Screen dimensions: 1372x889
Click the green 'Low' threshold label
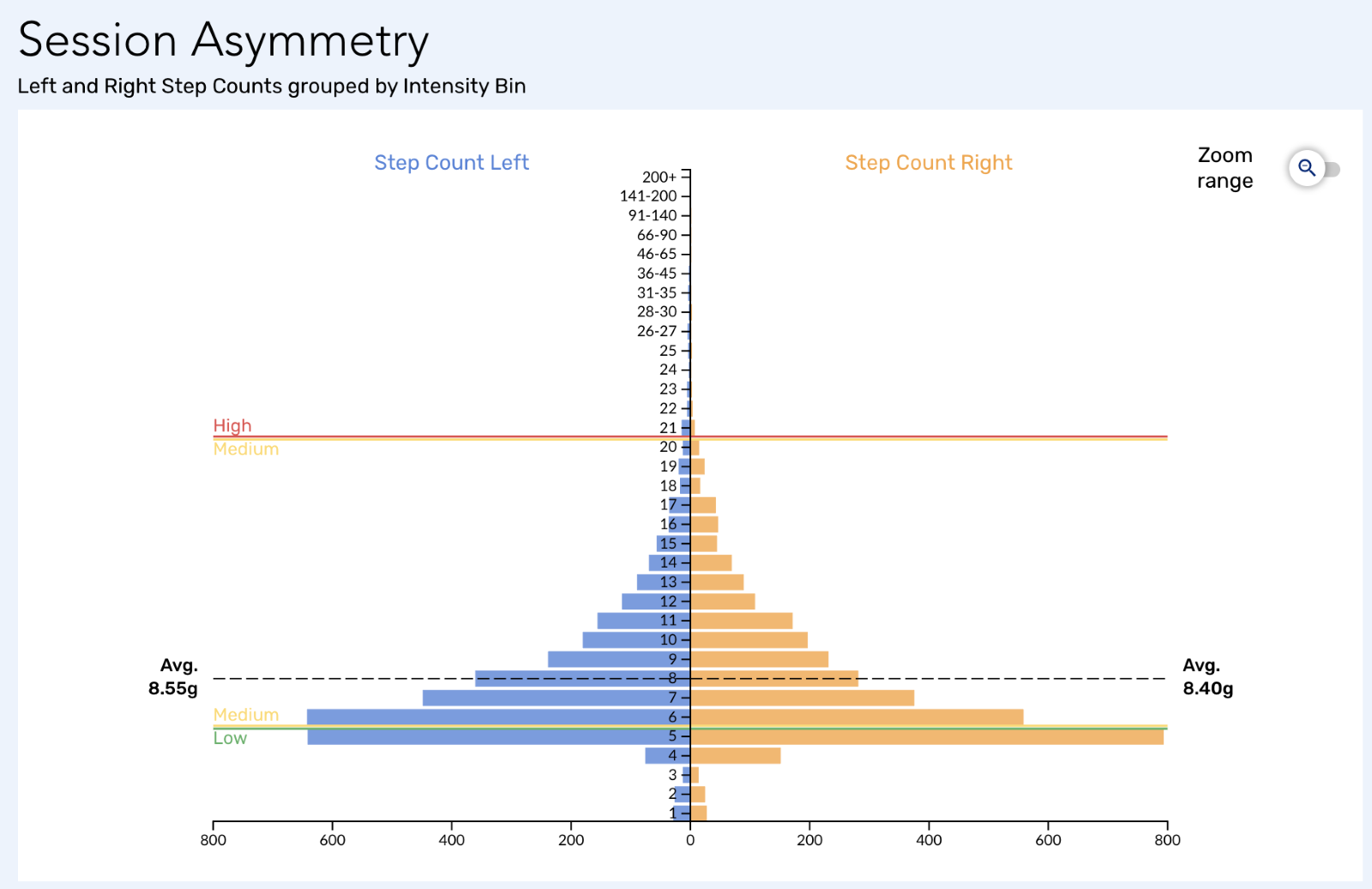[x=230, y=738]
